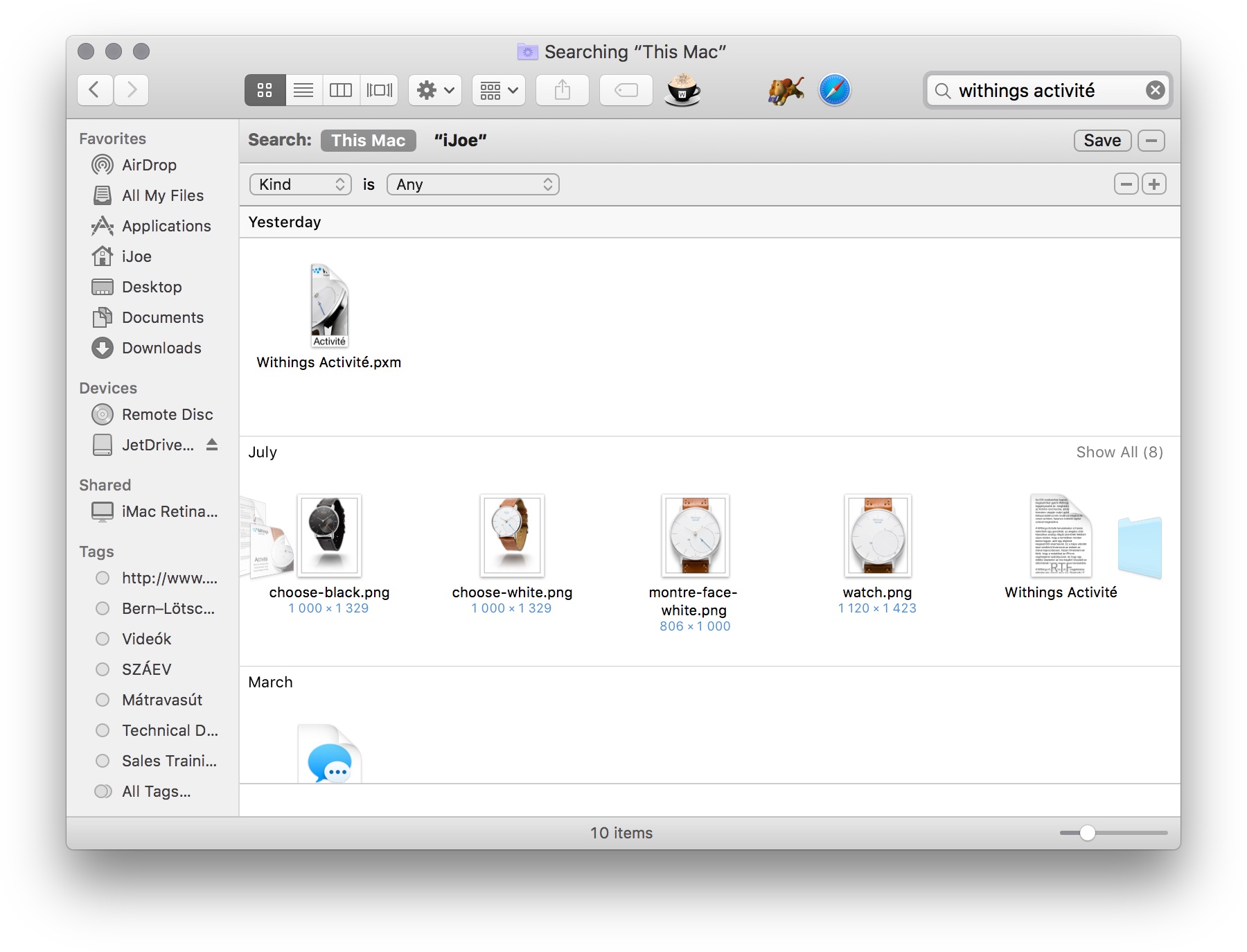Switch to icon view
Screen dimensions: 1247x952
(265, 90)
